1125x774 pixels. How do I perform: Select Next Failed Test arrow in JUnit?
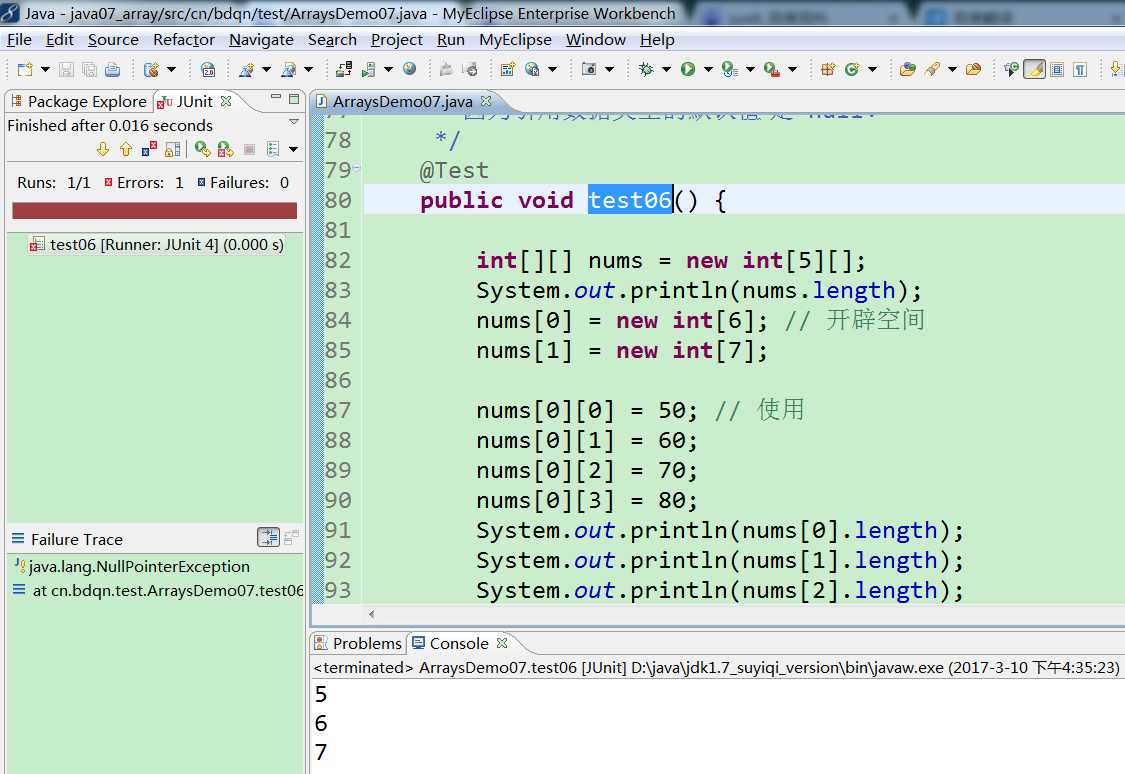pyautogui.click(x=103, y=149)
